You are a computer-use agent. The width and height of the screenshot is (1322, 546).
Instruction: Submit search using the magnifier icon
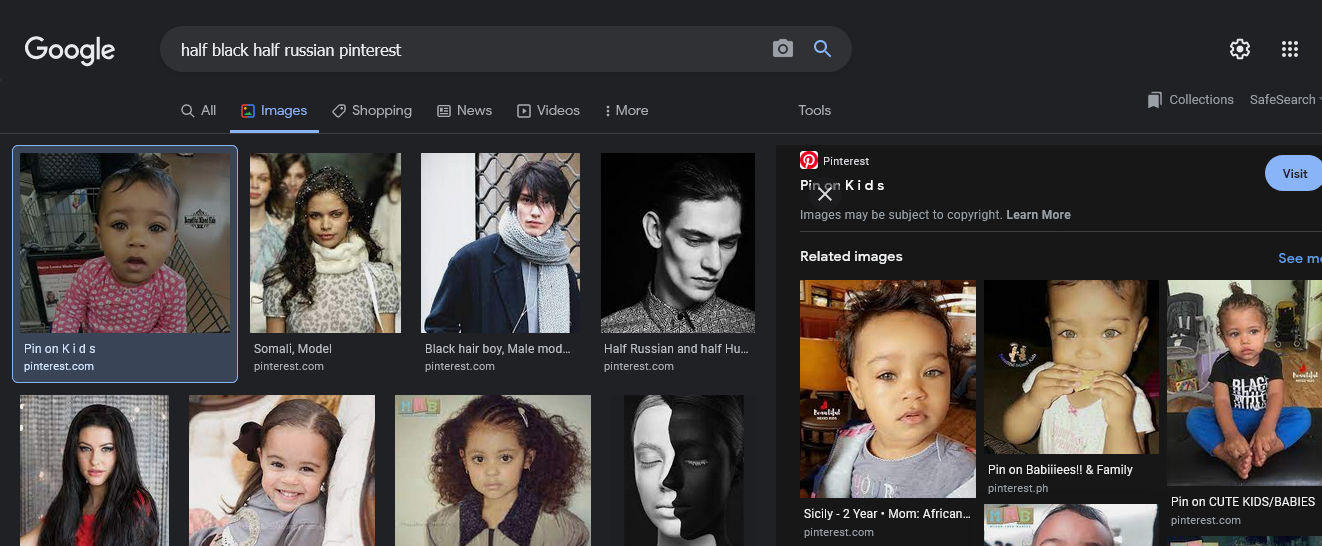[x=822, y=49]
